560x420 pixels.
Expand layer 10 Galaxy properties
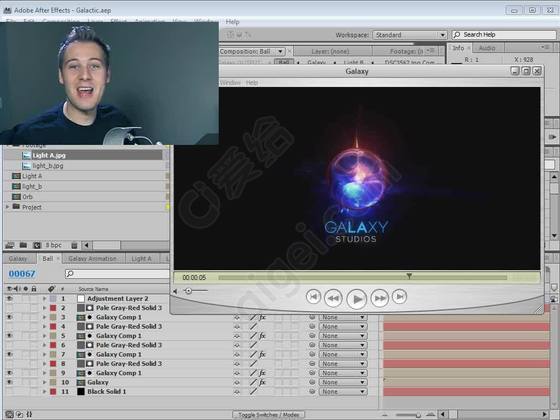(x=44, y=382)
